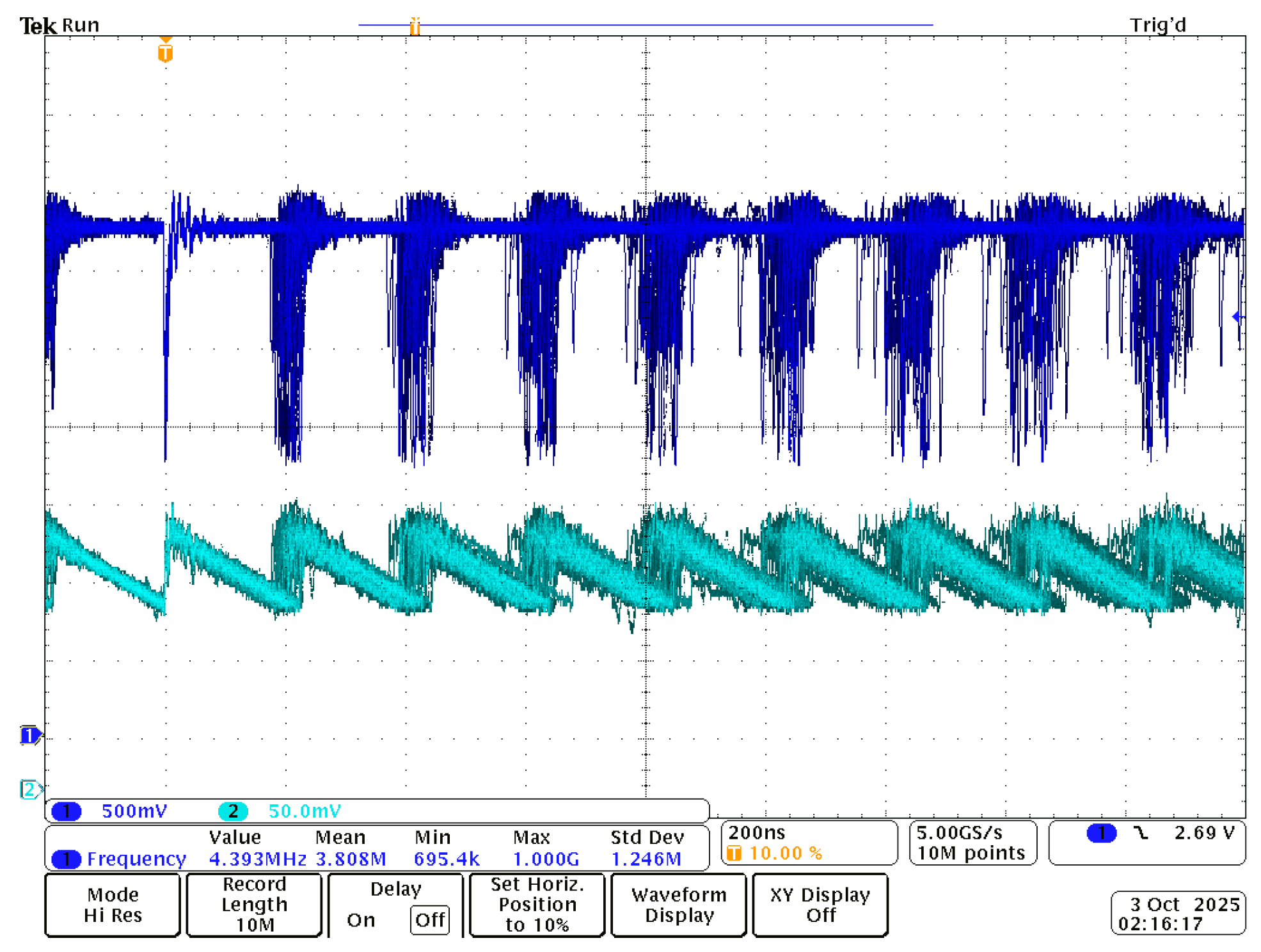Select channel 2 badge in scale readout
Image resolution: width=1261 pixels, height=952 pixels.
point(233,811)
